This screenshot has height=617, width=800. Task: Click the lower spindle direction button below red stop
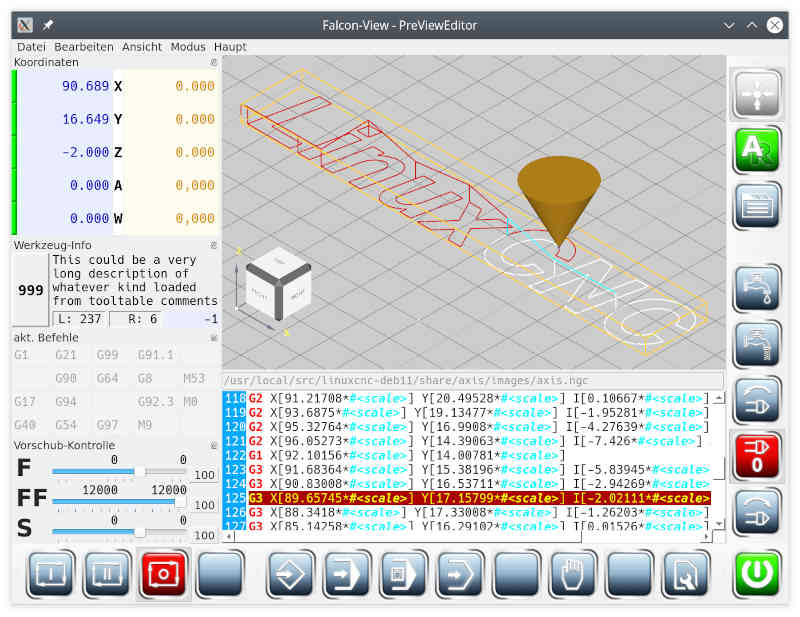tap(757, 511)
